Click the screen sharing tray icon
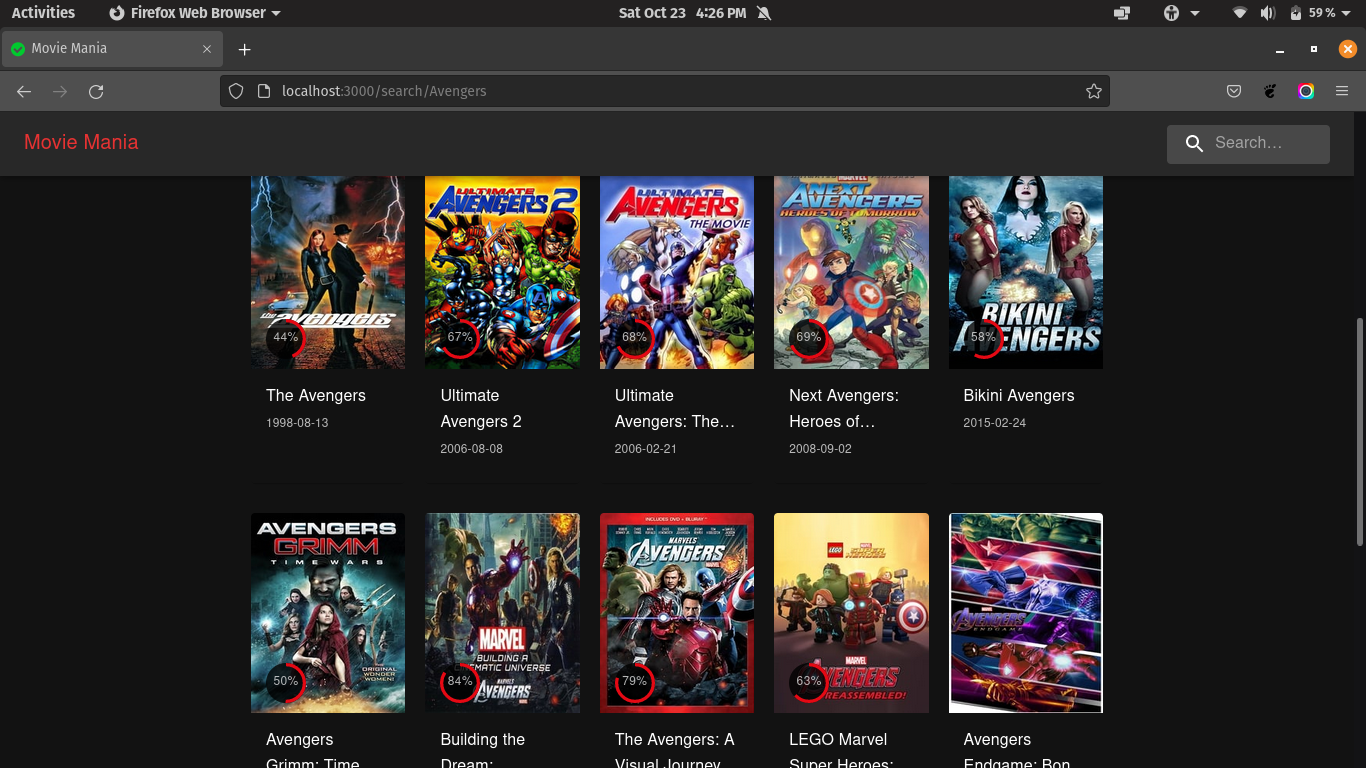1366x768 pixels. pyautogui.click(x=1122, y=13)
